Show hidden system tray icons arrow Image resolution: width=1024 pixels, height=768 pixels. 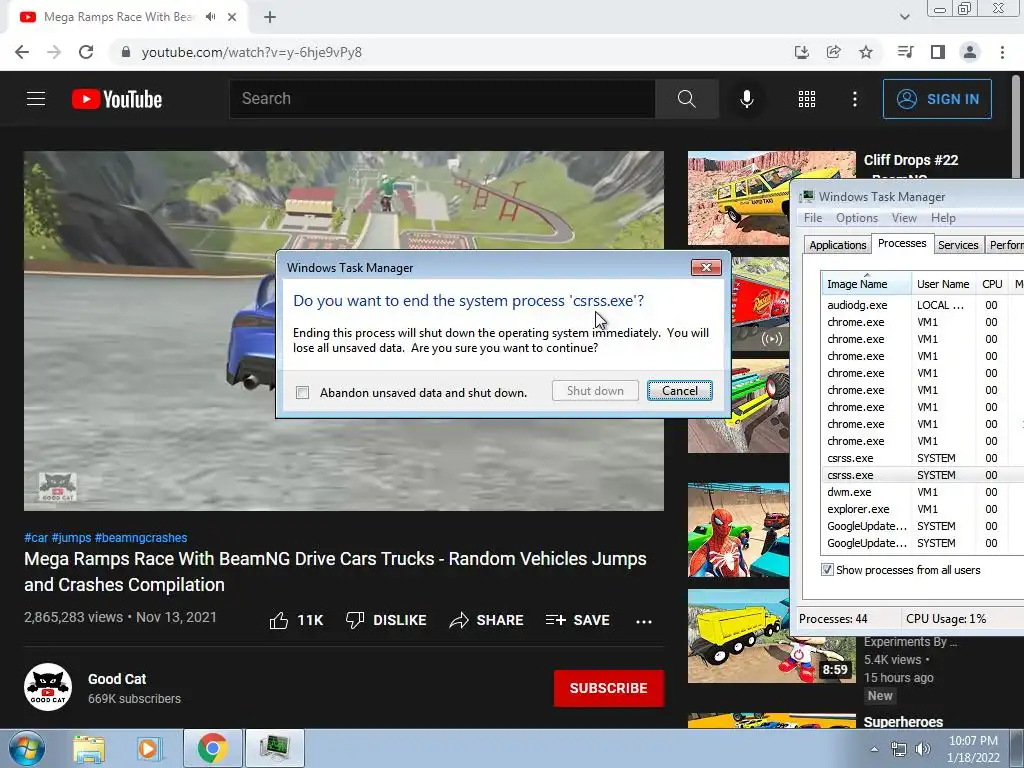(874, 749)
